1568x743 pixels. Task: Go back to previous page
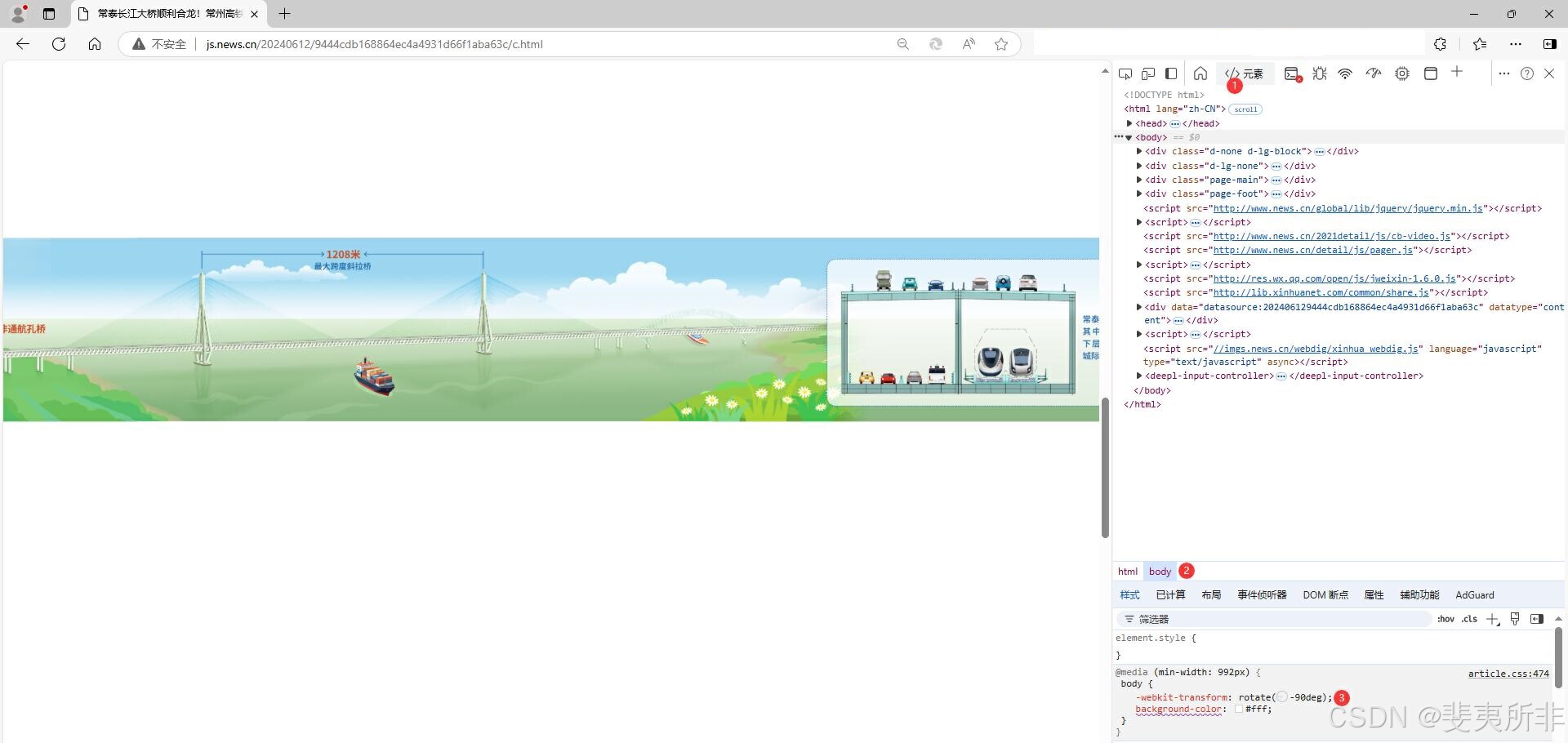coord(23,44)
